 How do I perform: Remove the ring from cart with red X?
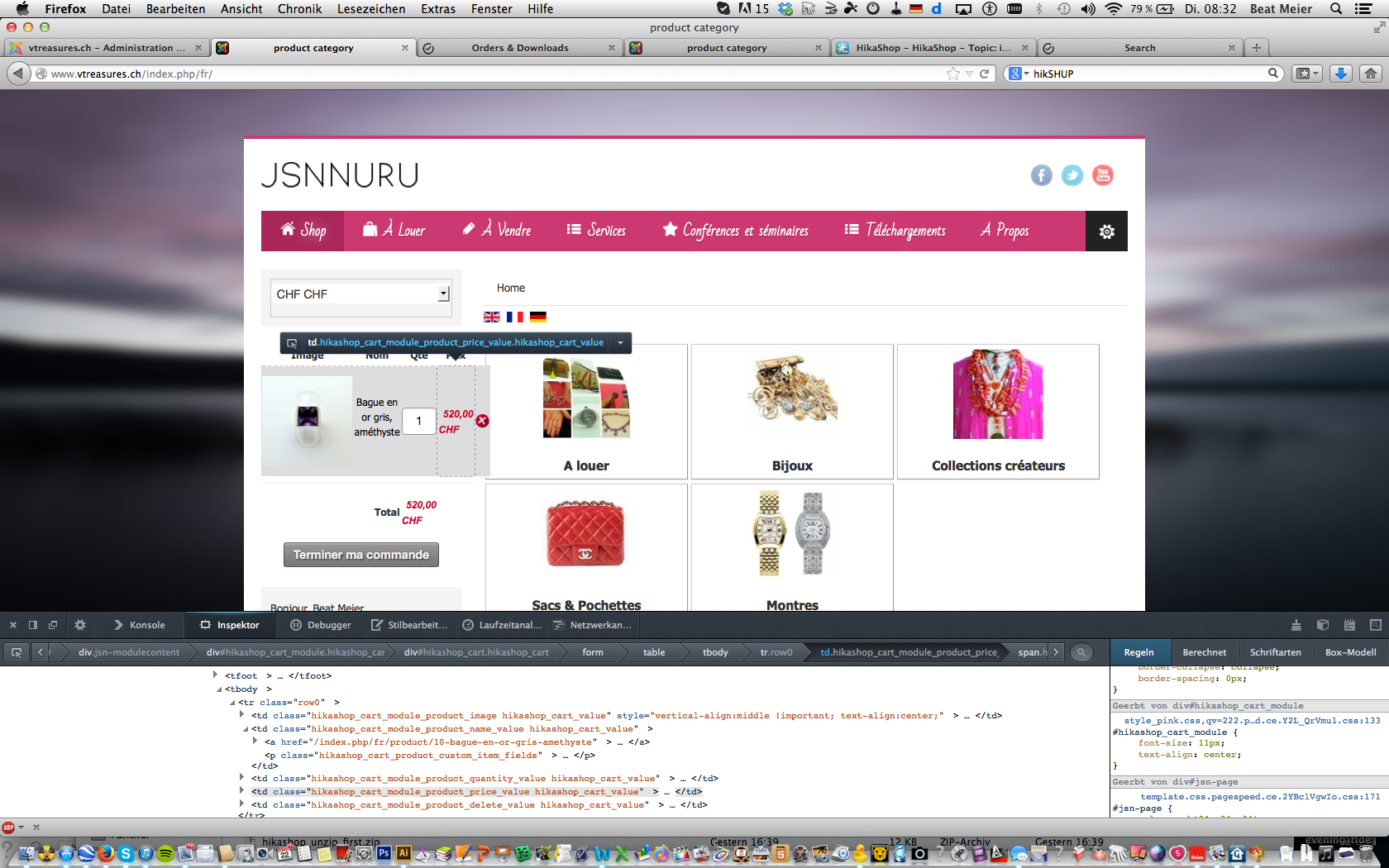tap(482, 421)
